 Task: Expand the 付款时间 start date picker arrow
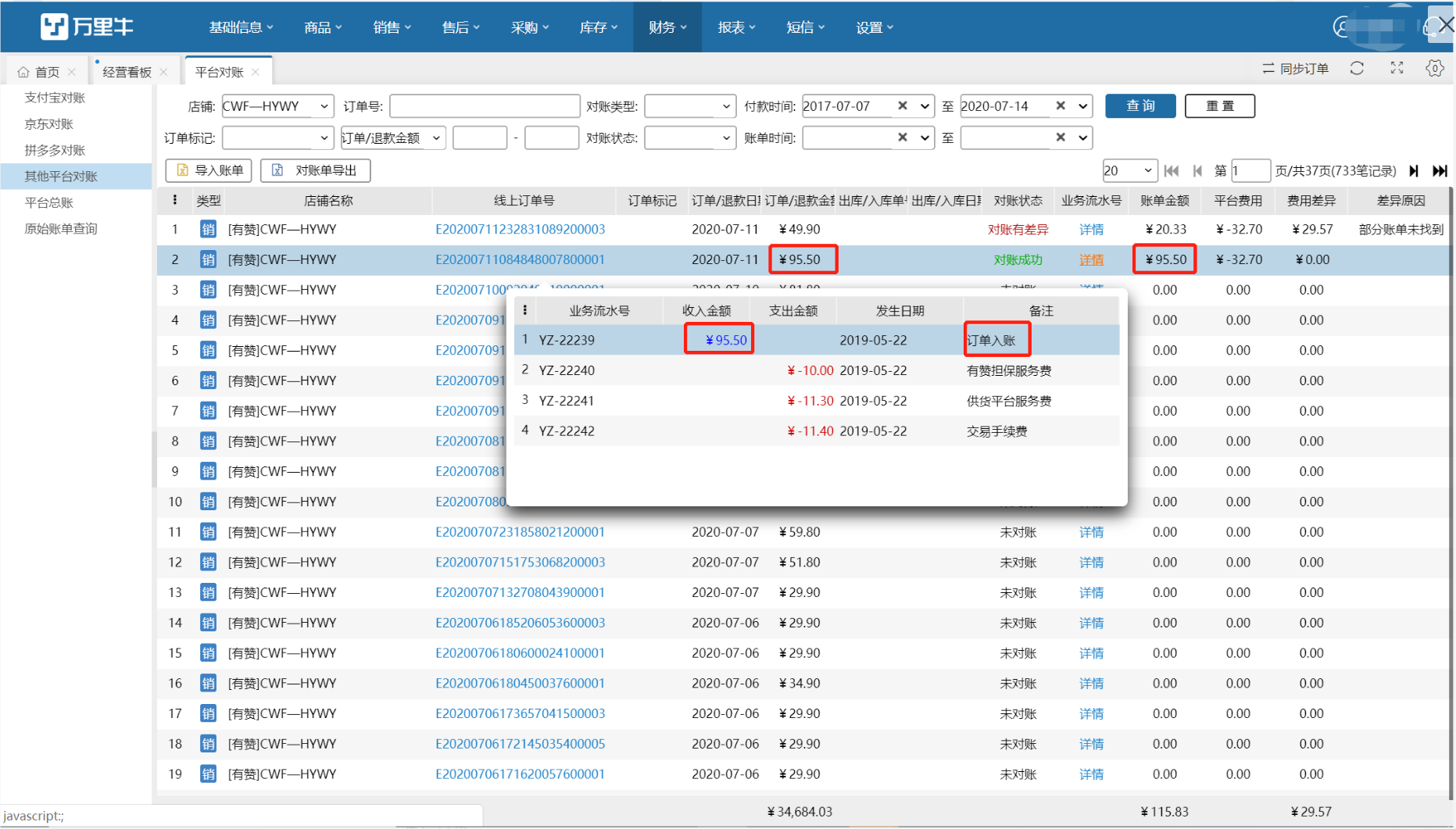click(925, 106)
